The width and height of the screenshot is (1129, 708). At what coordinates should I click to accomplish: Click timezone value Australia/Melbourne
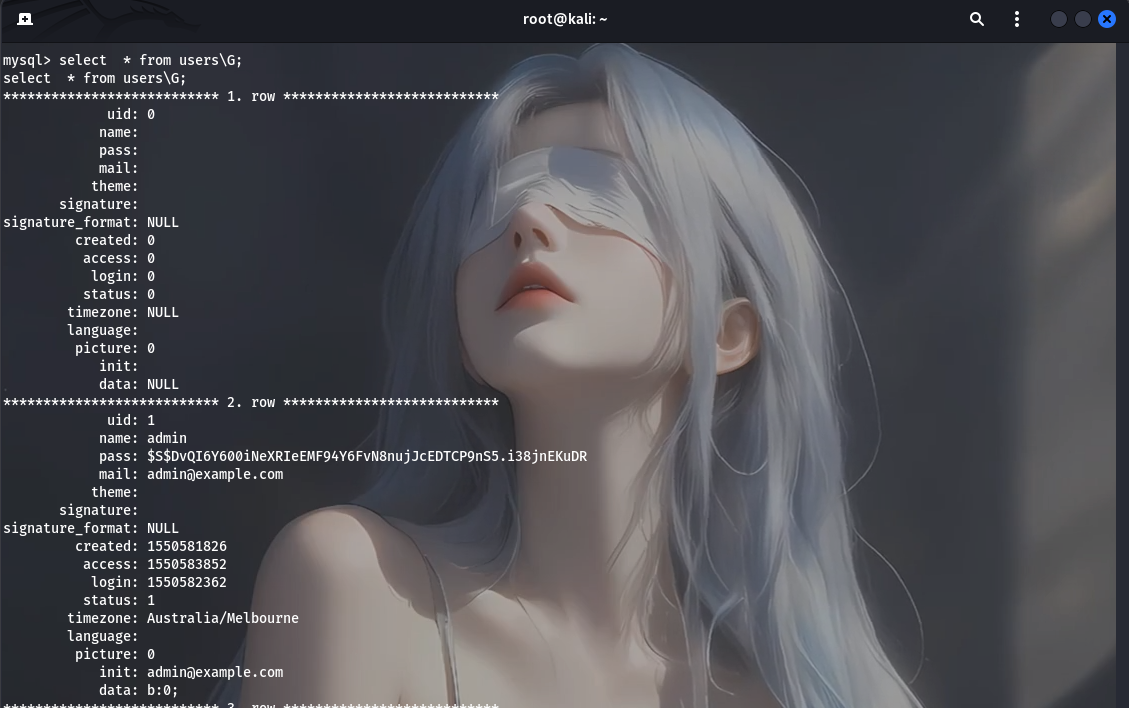coord(222,619)
